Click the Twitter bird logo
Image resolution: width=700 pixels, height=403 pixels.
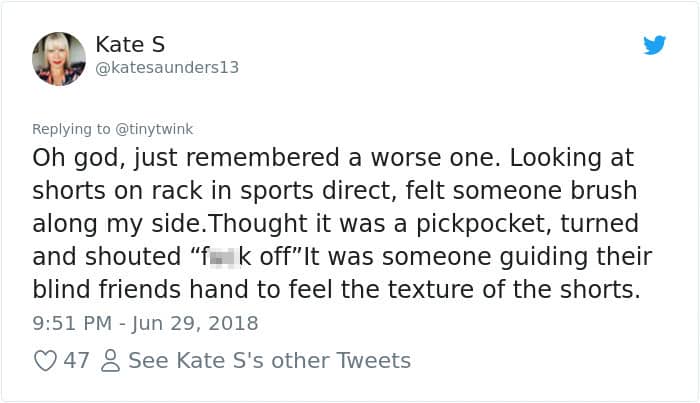[654, 45]
